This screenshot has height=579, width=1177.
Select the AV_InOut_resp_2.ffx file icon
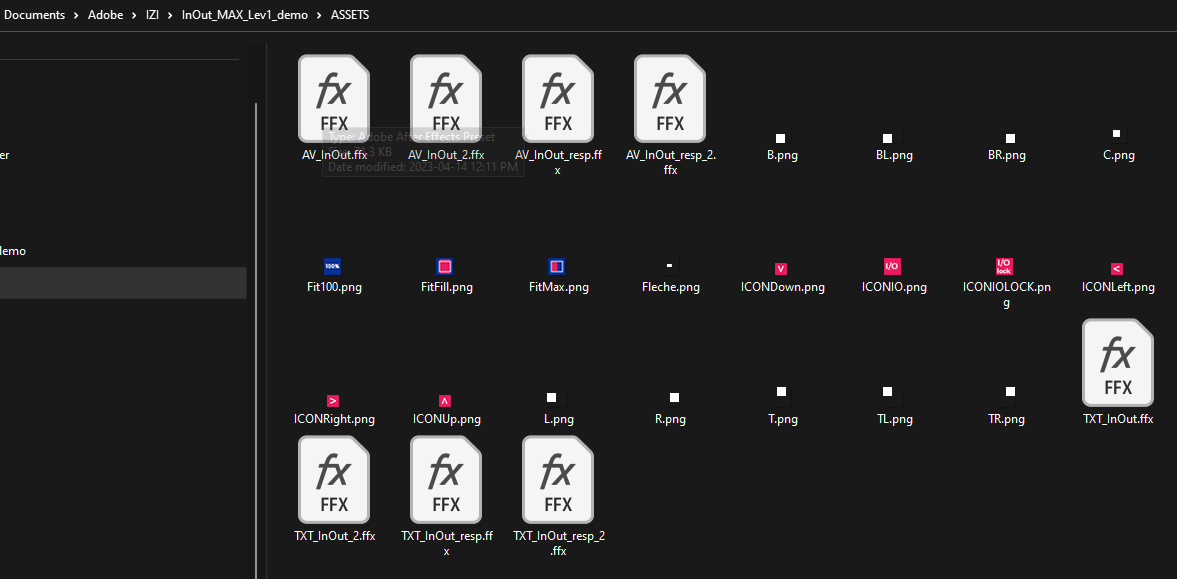click(670, 98)
